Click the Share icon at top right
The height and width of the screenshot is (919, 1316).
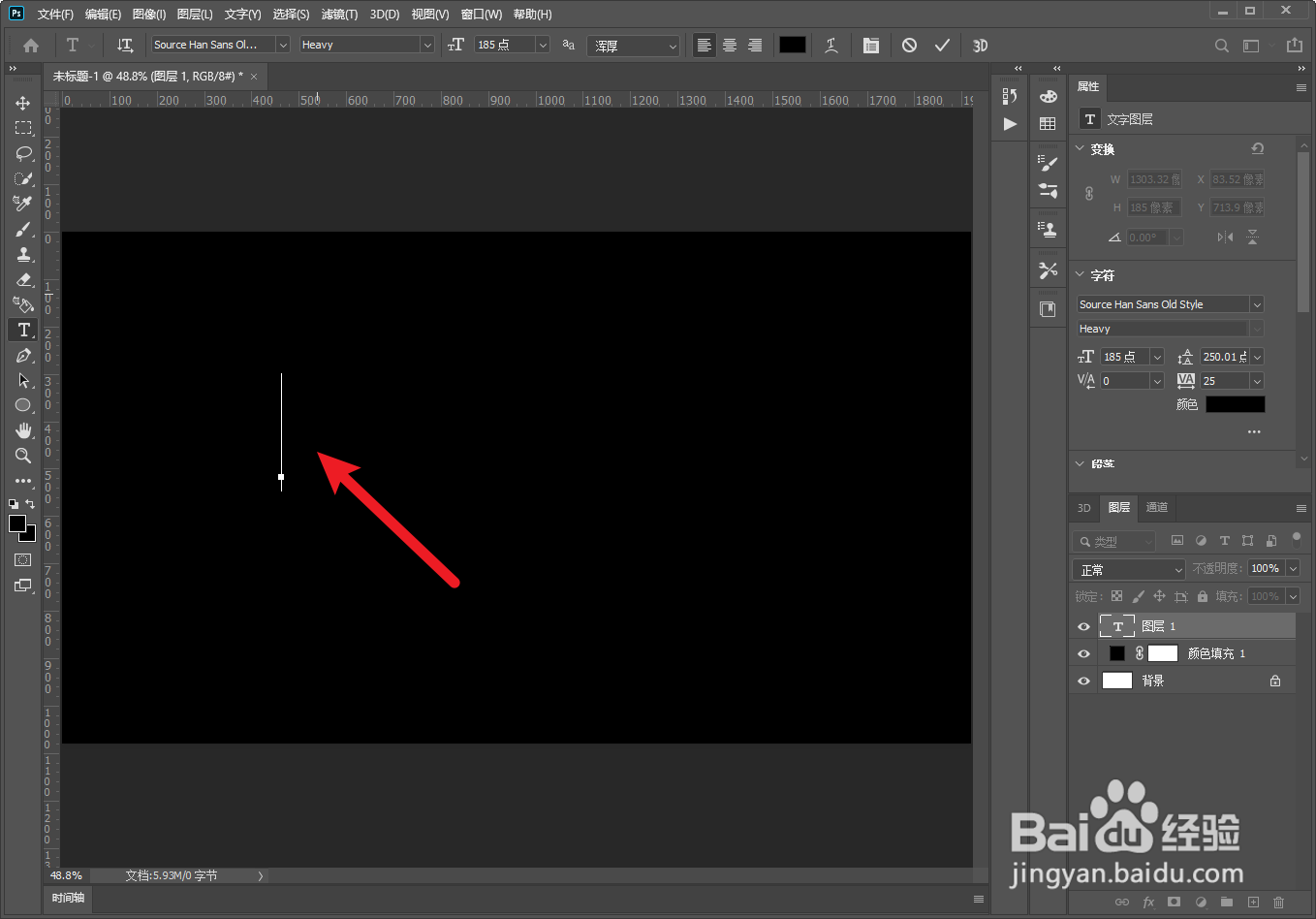point(1295,46)
